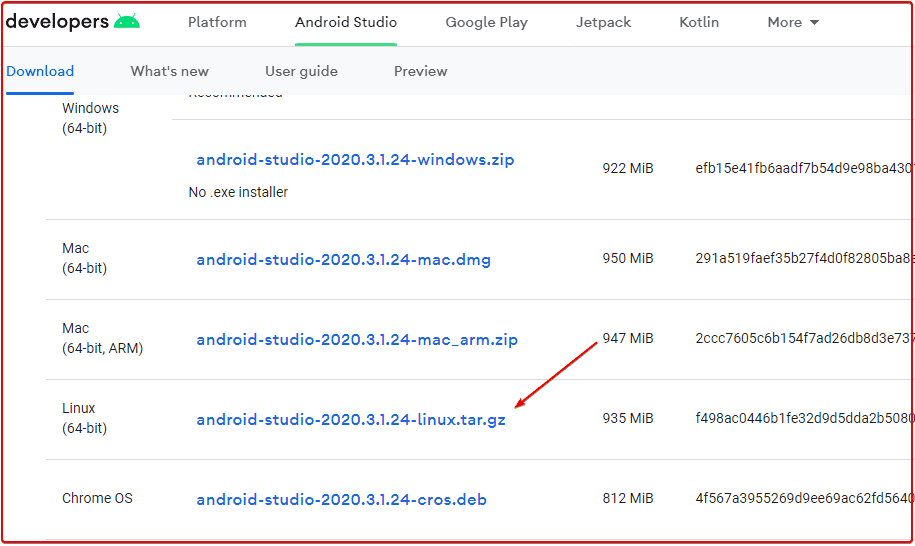The width and height of the screenshot is (915, 546).
Task: Download android-studio-2020.3.1.24-cros.deb
Action: pos(341,499)
